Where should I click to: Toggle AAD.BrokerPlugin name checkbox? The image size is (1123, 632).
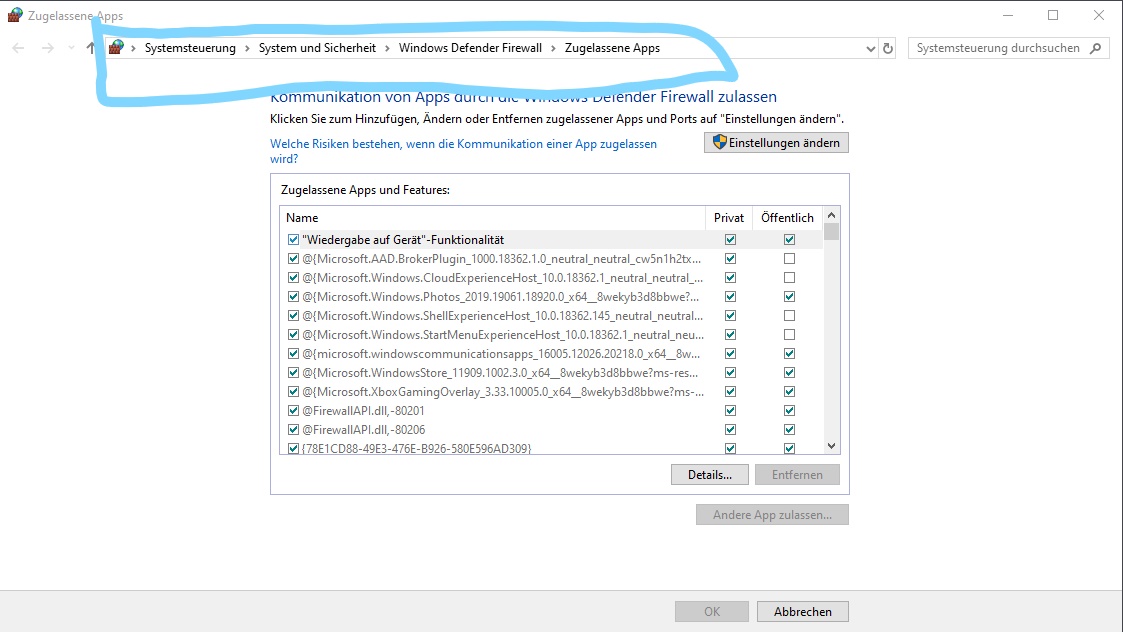coord(293,259)
